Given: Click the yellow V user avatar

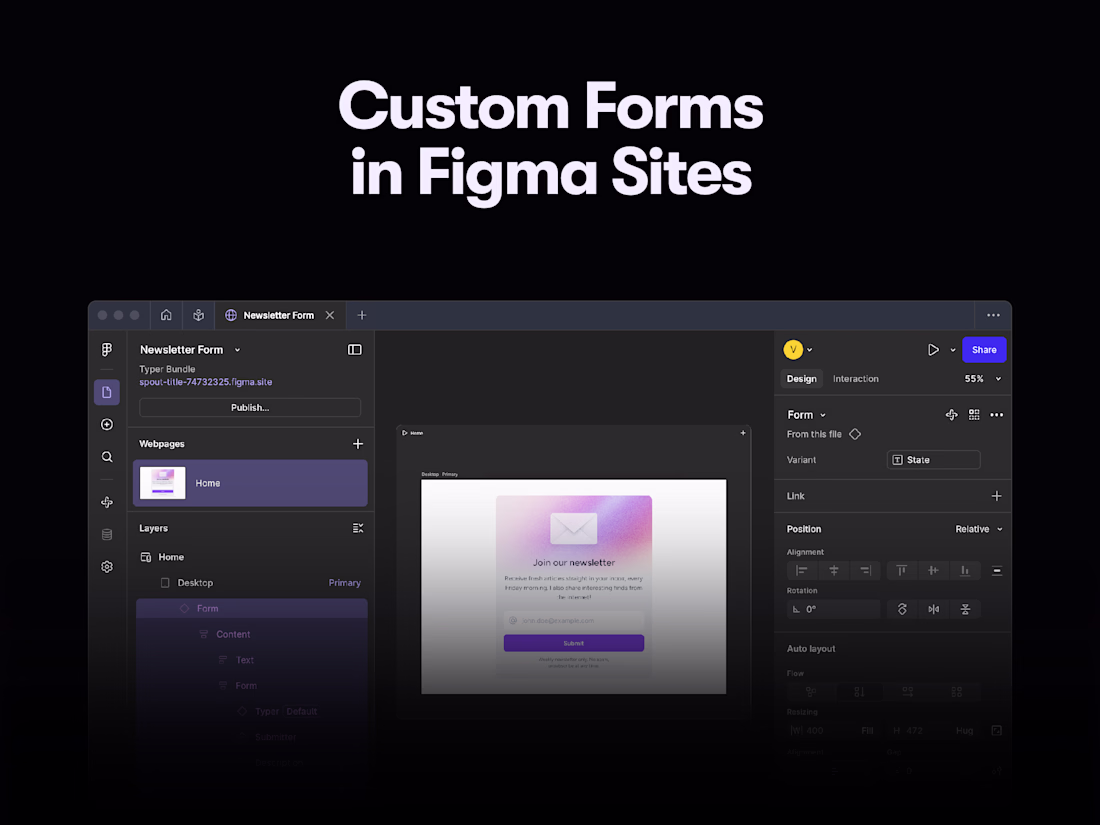Looking at the screenshot, I should (793, 349).
